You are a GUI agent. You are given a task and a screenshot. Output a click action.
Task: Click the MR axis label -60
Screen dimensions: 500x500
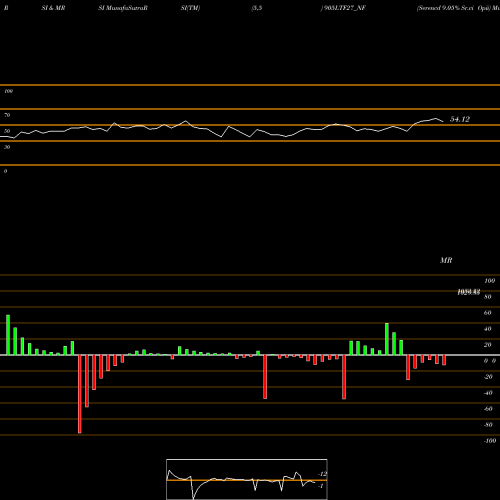(488, 409)
